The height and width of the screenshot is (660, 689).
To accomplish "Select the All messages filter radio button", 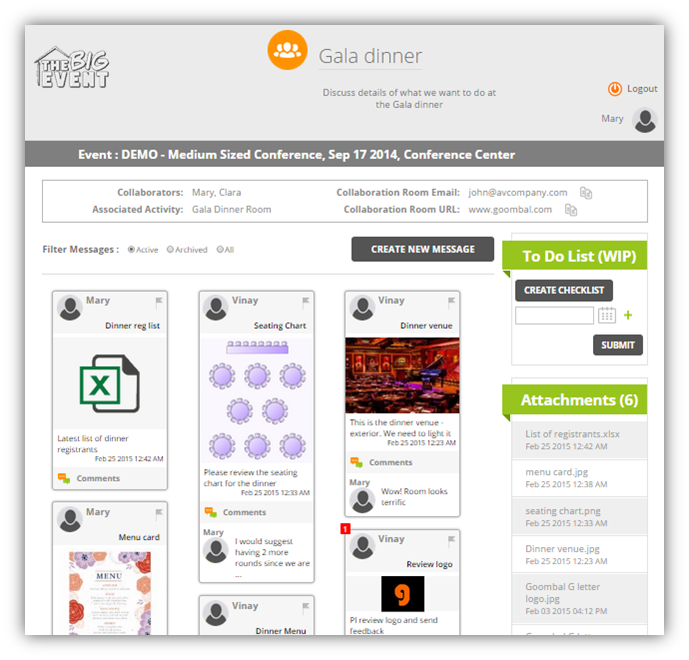I will click(220, 250).
